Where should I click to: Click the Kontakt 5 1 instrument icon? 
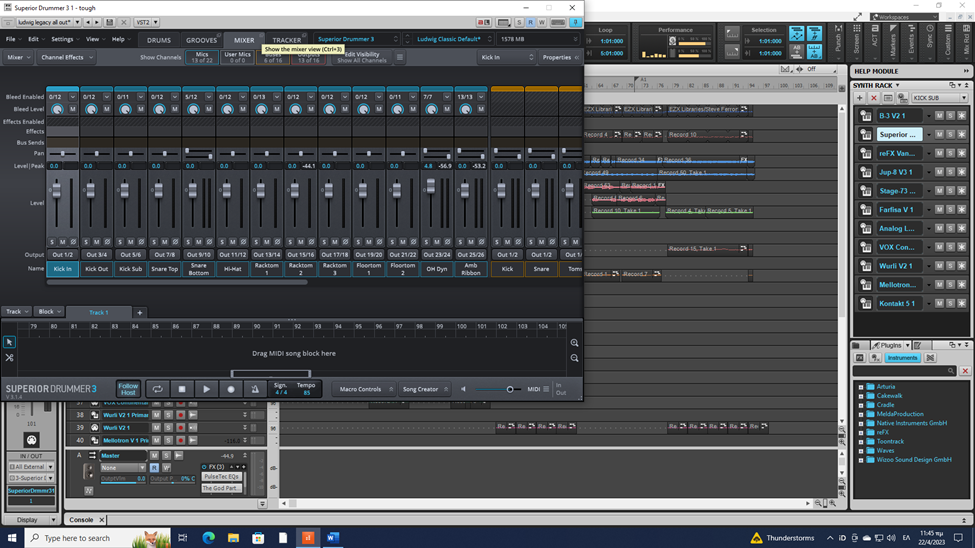(x=866, y=304)
